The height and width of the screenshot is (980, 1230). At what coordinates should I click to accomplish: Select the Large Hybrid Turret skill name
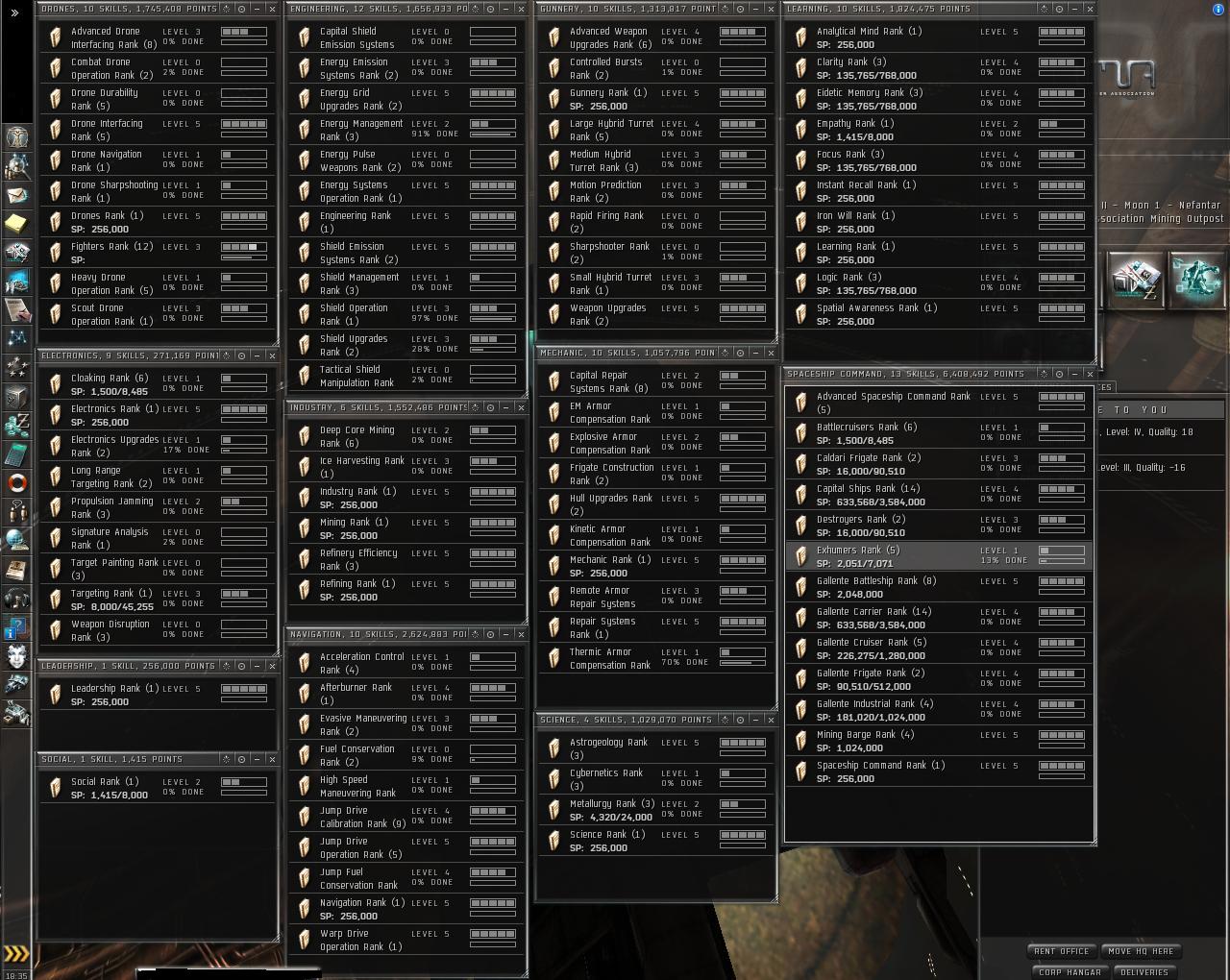pyautogui.click(x=611, y=130)
